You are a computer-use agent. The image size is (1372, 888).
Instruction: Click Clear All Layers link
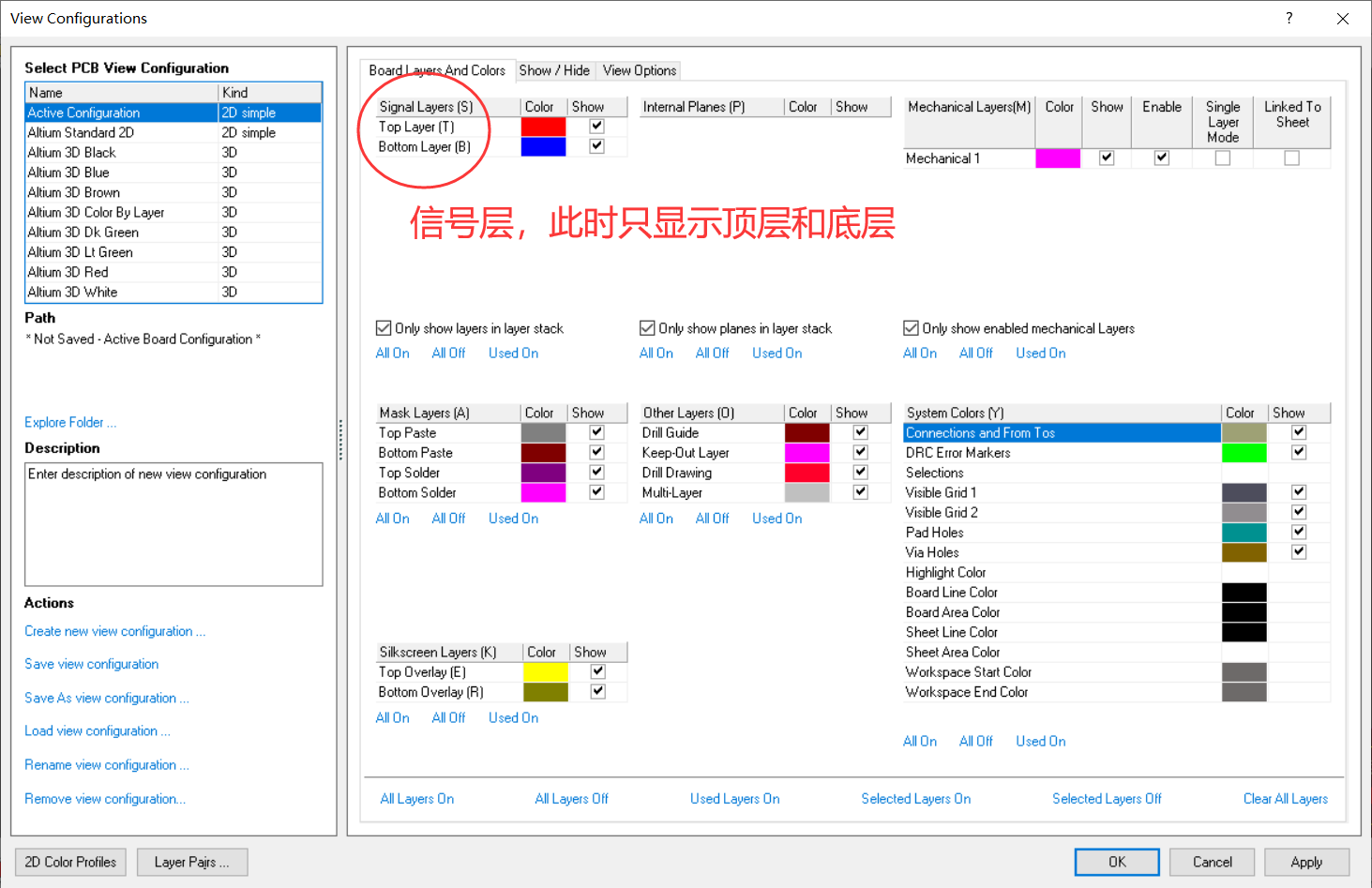[x=1285, y=798]
